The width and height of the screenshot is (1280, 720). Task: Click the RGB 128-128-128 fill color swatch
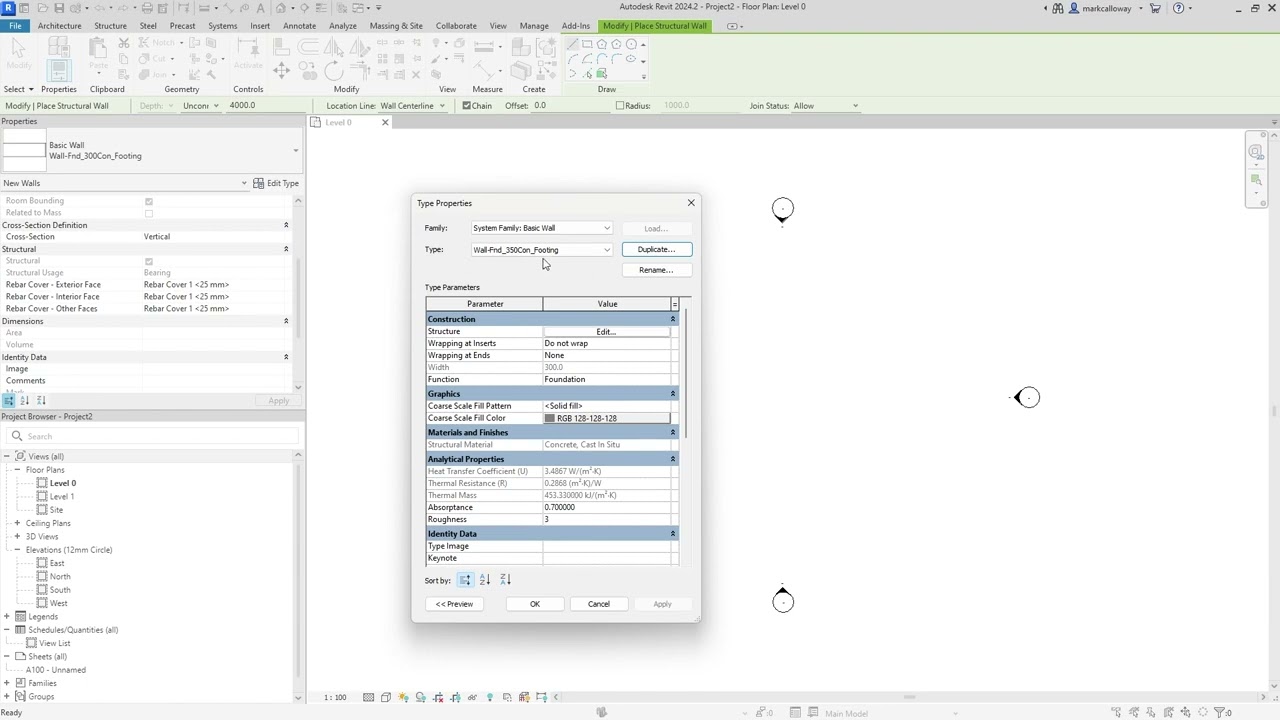pos(606,418)
